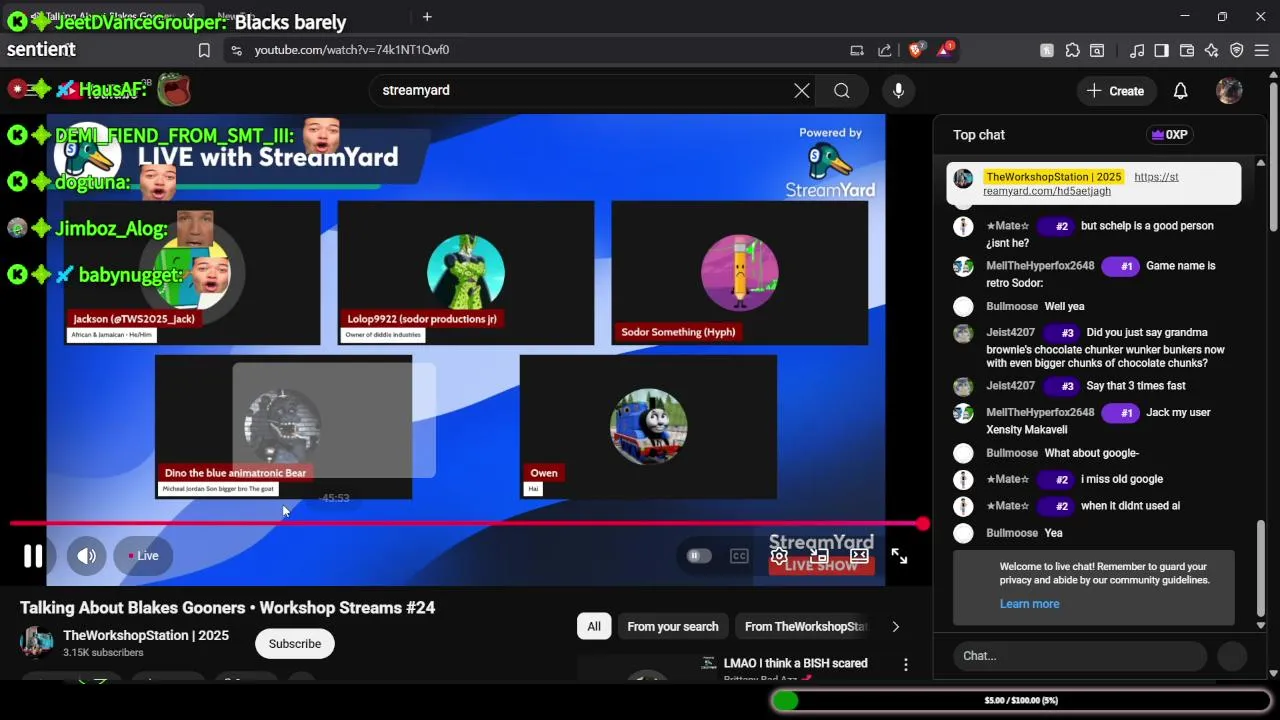Expand the Top chat dropdown

979,135
